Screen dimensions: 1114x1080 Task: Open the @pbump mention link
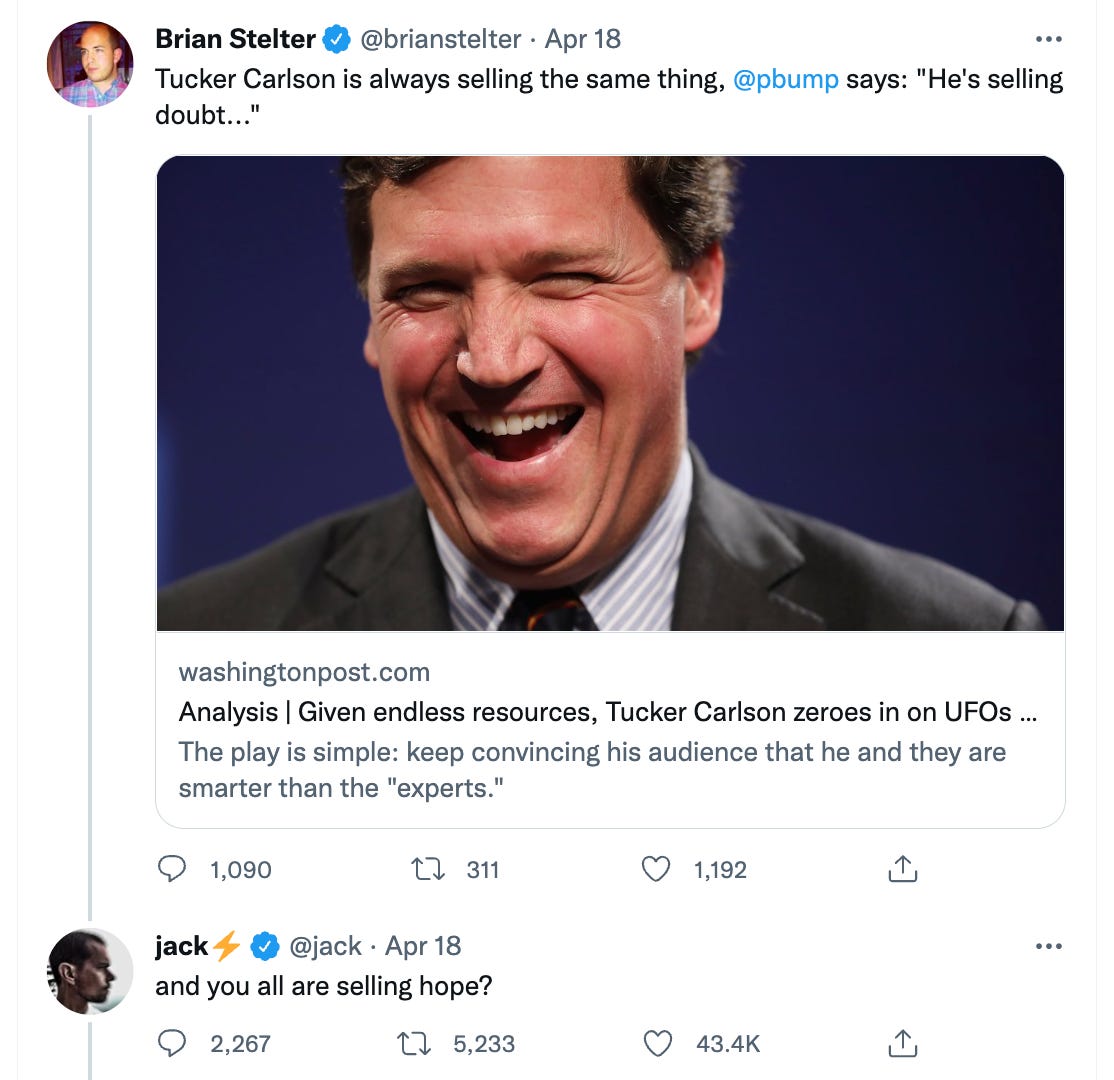[785, 79]
